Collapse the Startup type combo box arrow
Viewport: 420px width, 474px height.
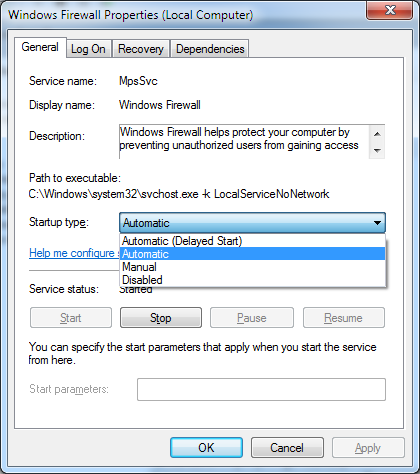(x=377, y=223)
